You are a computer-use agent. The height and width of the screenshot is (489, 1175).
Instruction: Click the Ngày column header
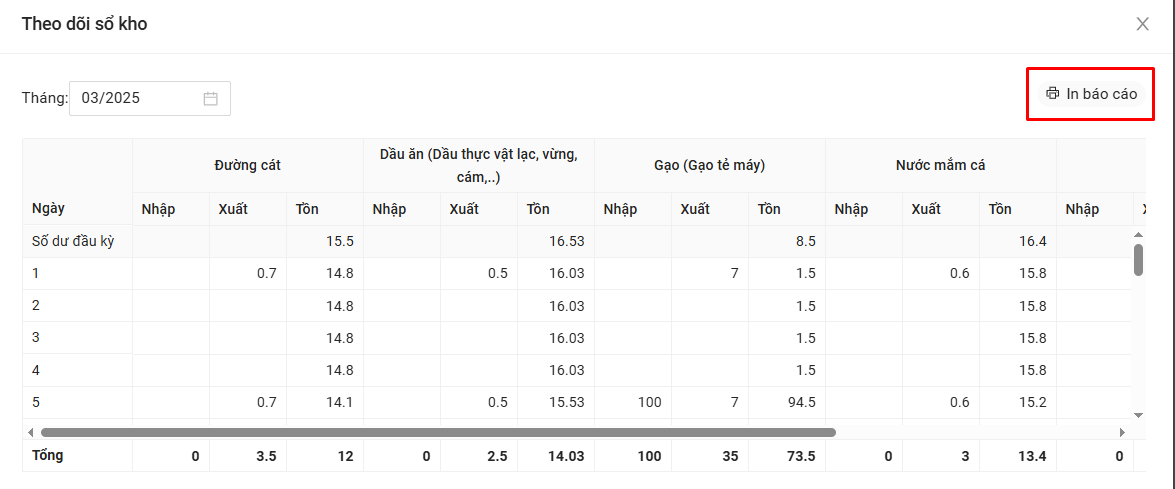(x=49, y=209)
